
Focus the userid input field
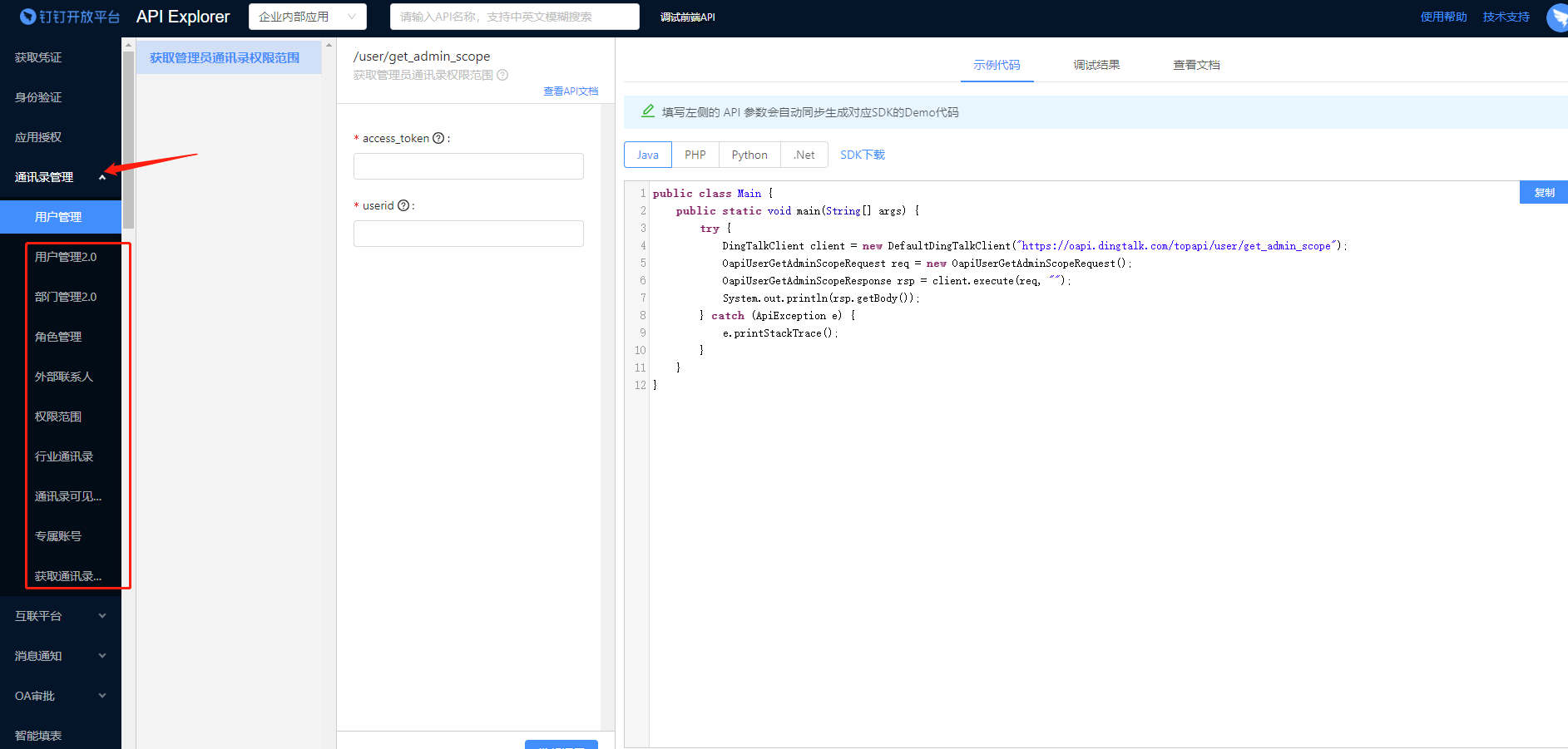click(x=468, y=234)
